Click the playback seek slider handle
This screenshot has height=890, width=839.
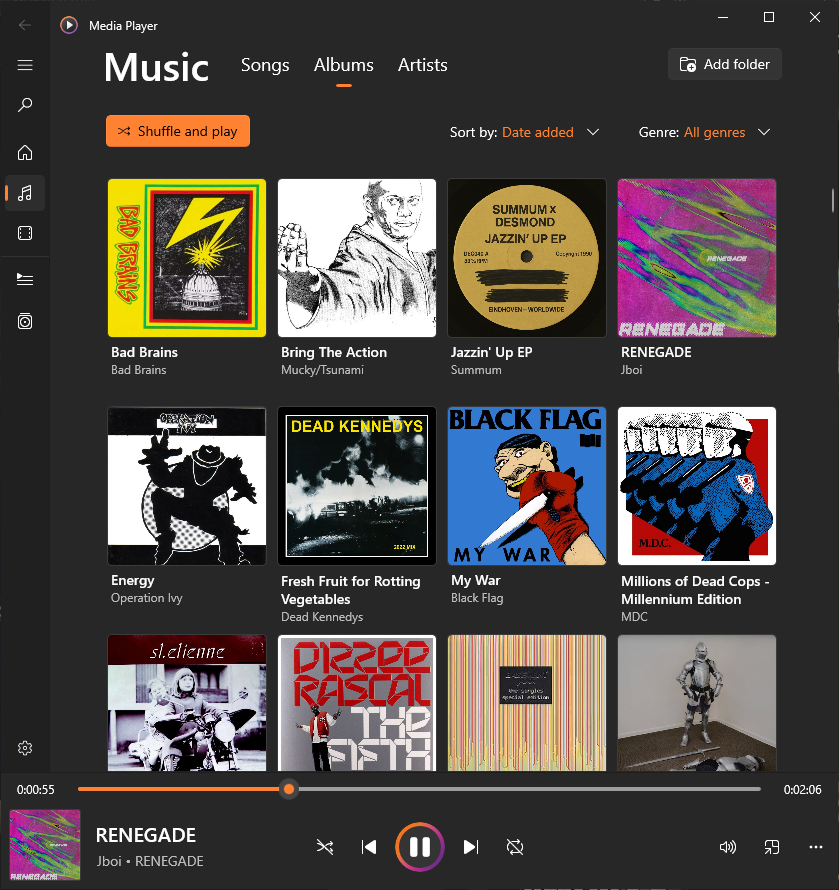coord(289,789)
